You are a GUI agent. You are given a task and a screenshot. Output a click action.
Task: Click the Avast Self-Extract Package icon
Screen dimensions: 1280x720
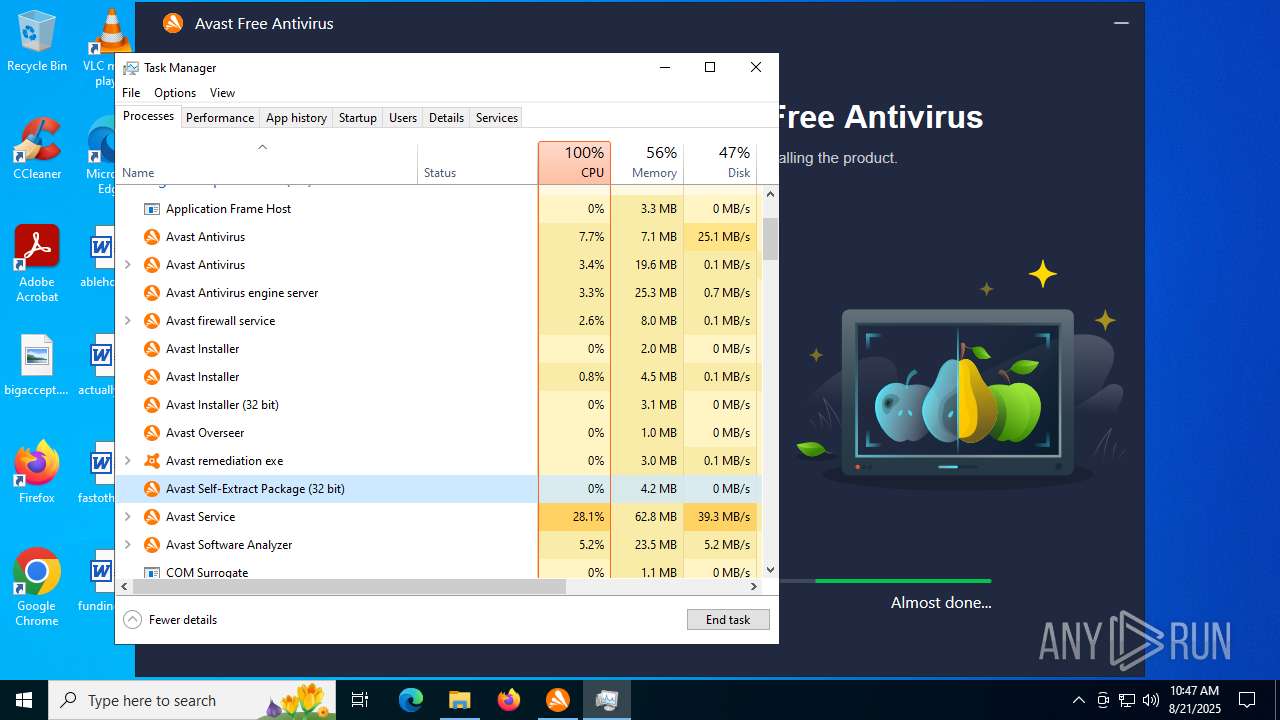pos(152,489)
